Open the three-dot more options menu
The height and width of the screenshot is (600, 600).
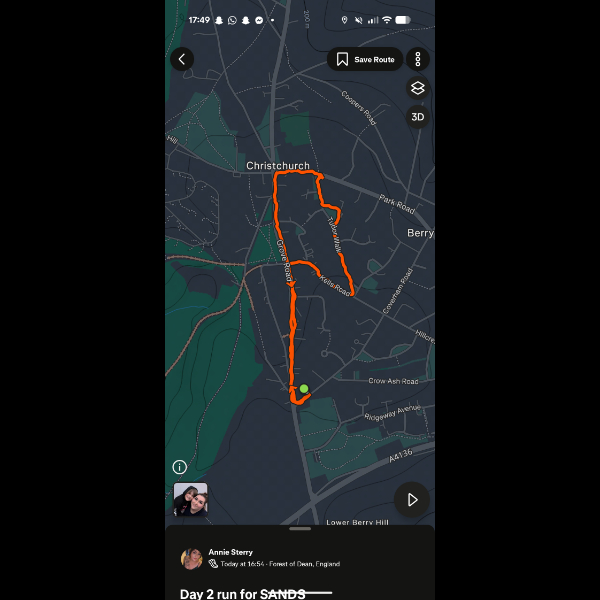point(418,59)
